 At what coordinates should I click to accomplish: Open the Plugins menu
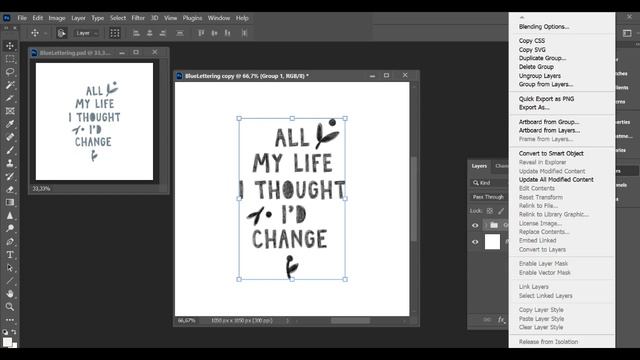coord(192,18)
